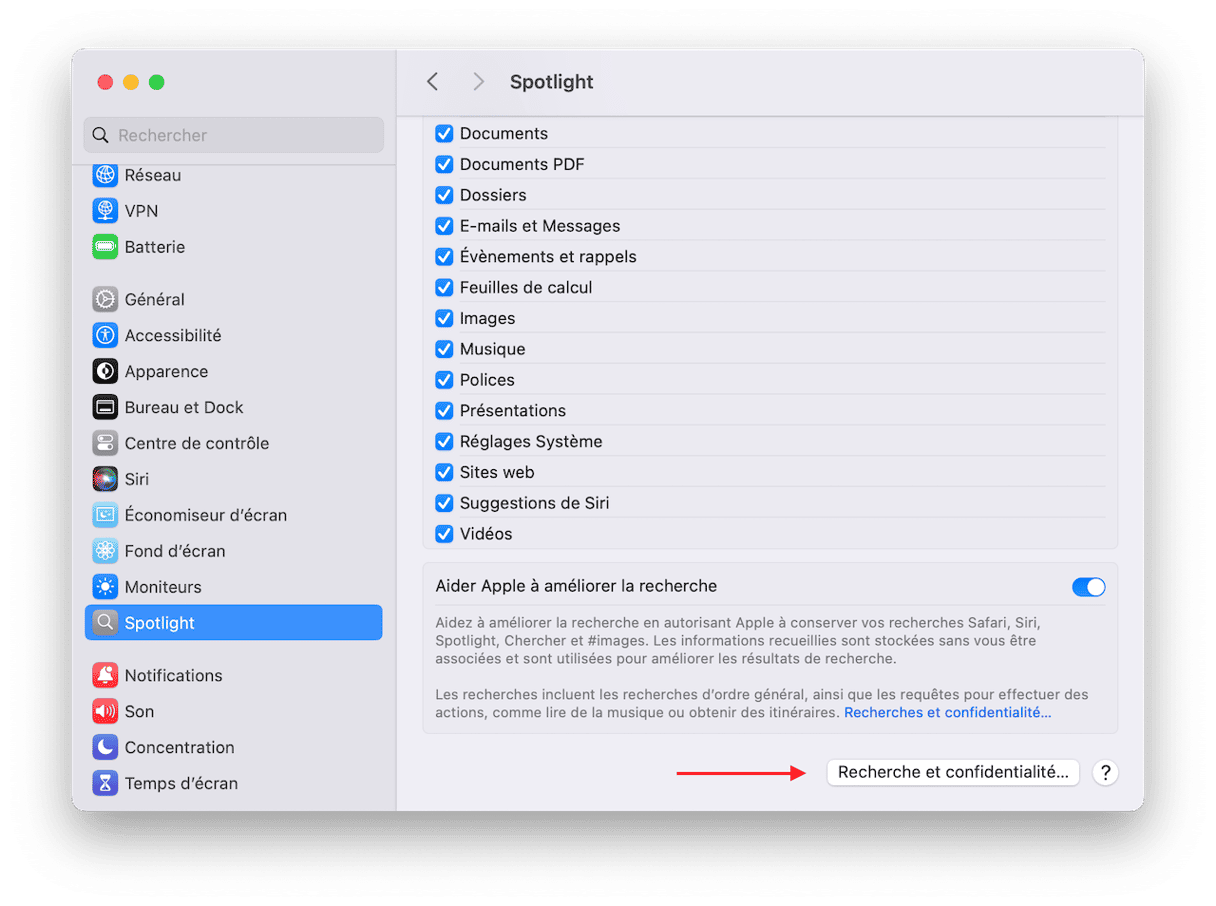Uncheck the Documents PDF checkbox
This screenshot has width=1216, height=906.
tap(445, 164)
